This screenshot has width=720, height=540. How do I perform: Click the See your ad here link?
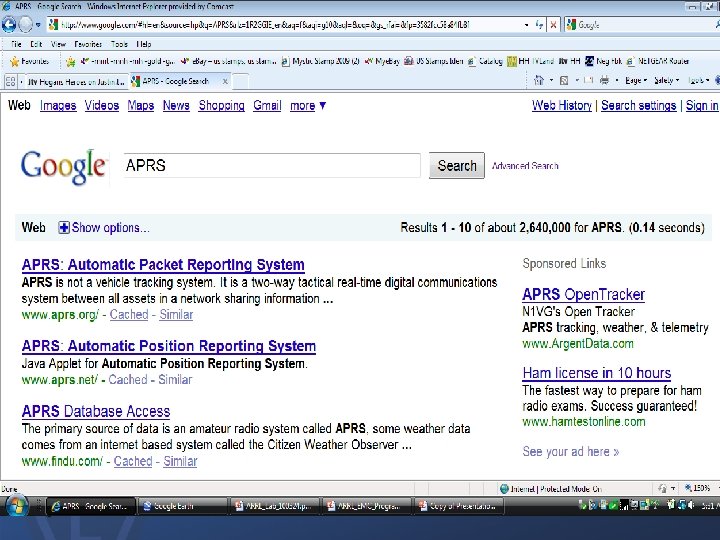pyautogui.click(x=571, y=452)
